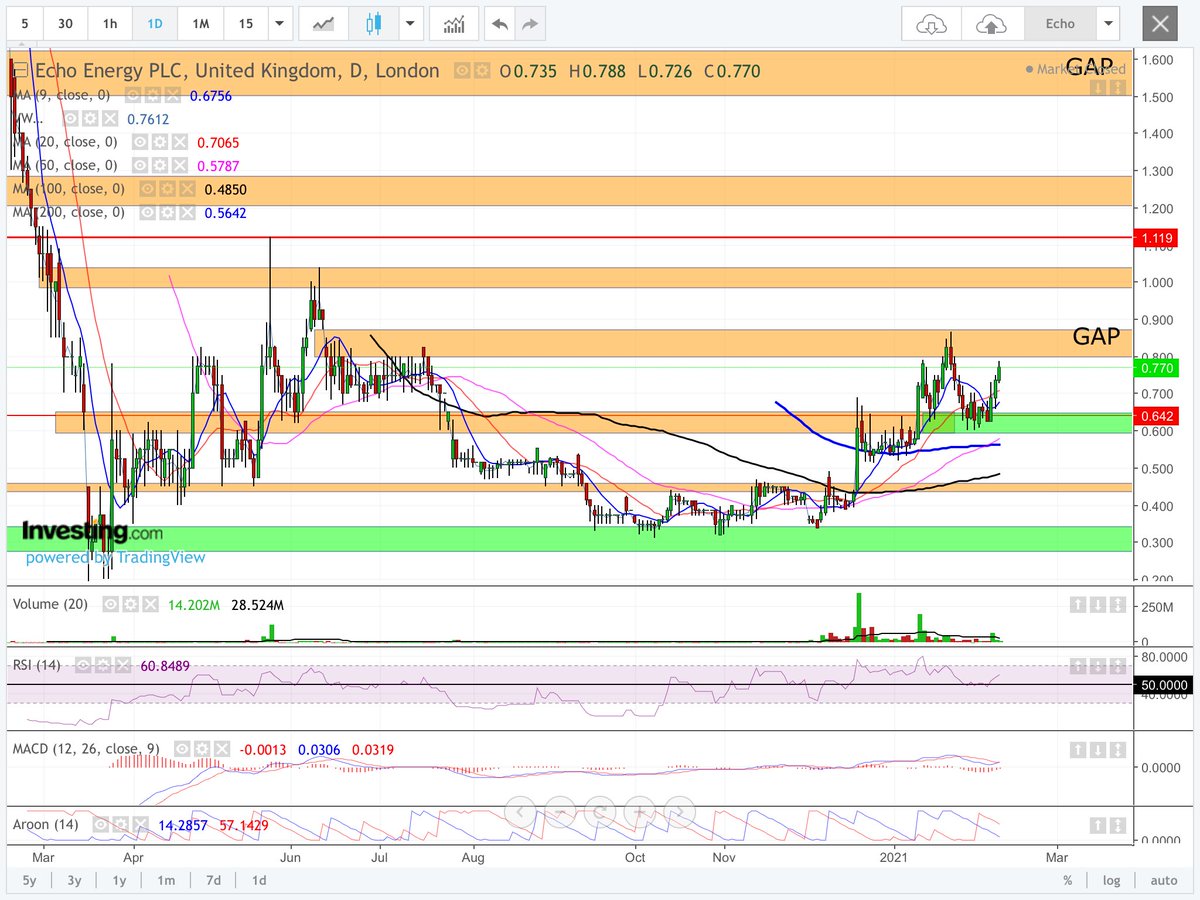Switch to the 1h interval
This screenshot has width=1200, height=900.
point(110,23)
